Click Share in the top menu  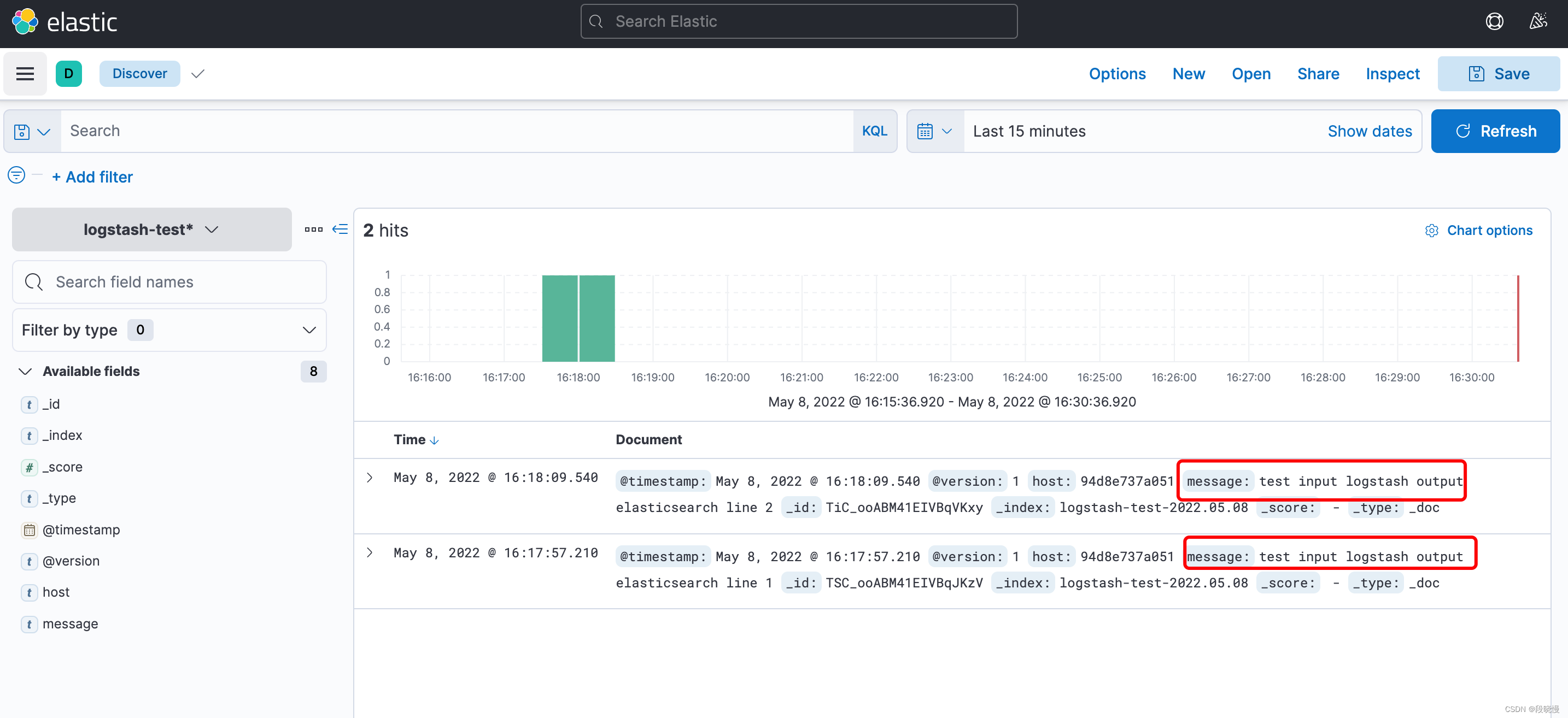click(x=1318, y=74)
